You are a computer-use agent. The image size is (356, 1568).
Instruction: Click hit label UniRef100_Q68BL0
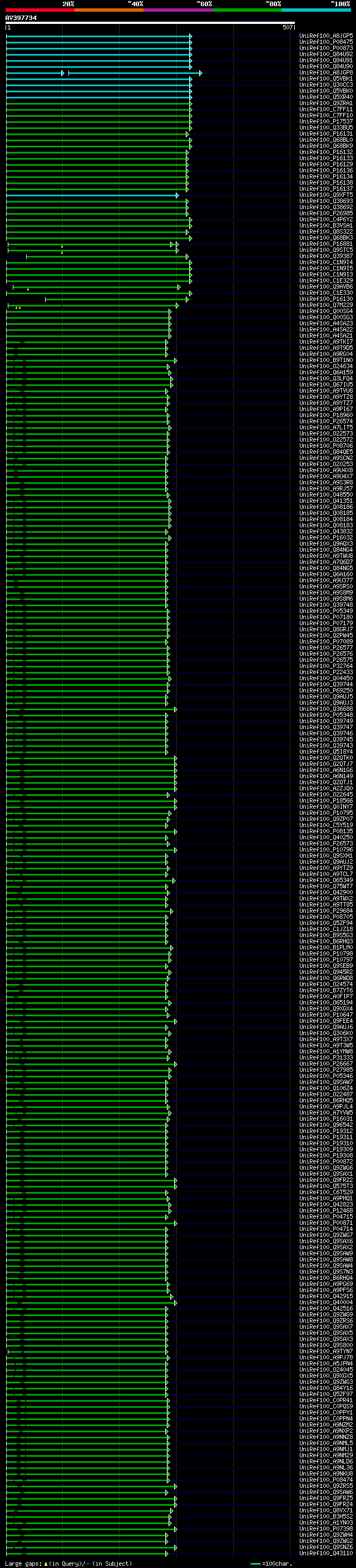[x=325, y=140]
